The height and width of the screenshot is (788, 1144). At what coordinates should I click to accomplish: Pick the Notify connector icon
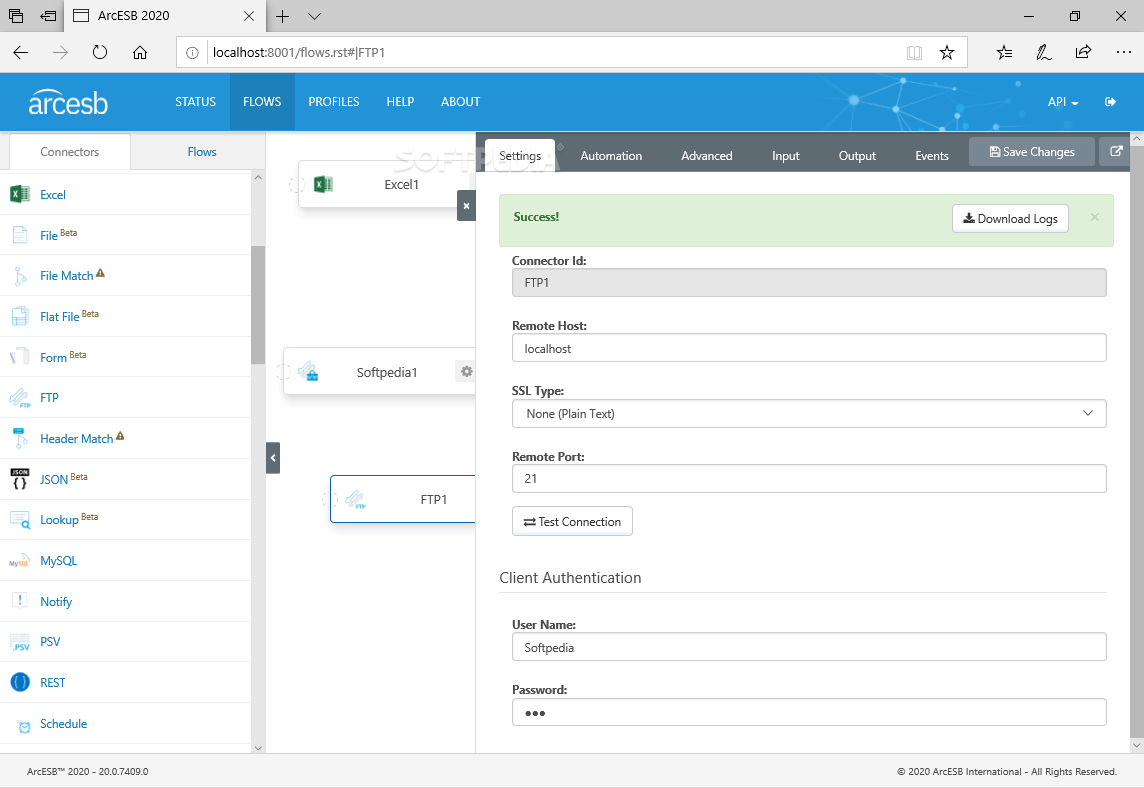click(x=20, y=600)
